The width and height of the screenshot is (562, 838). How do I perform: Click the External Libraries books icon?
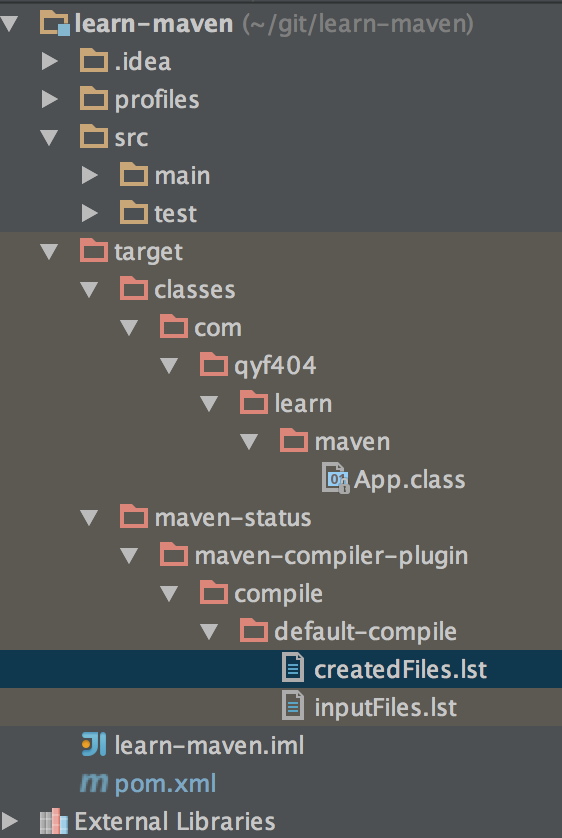tap(54, 821)
